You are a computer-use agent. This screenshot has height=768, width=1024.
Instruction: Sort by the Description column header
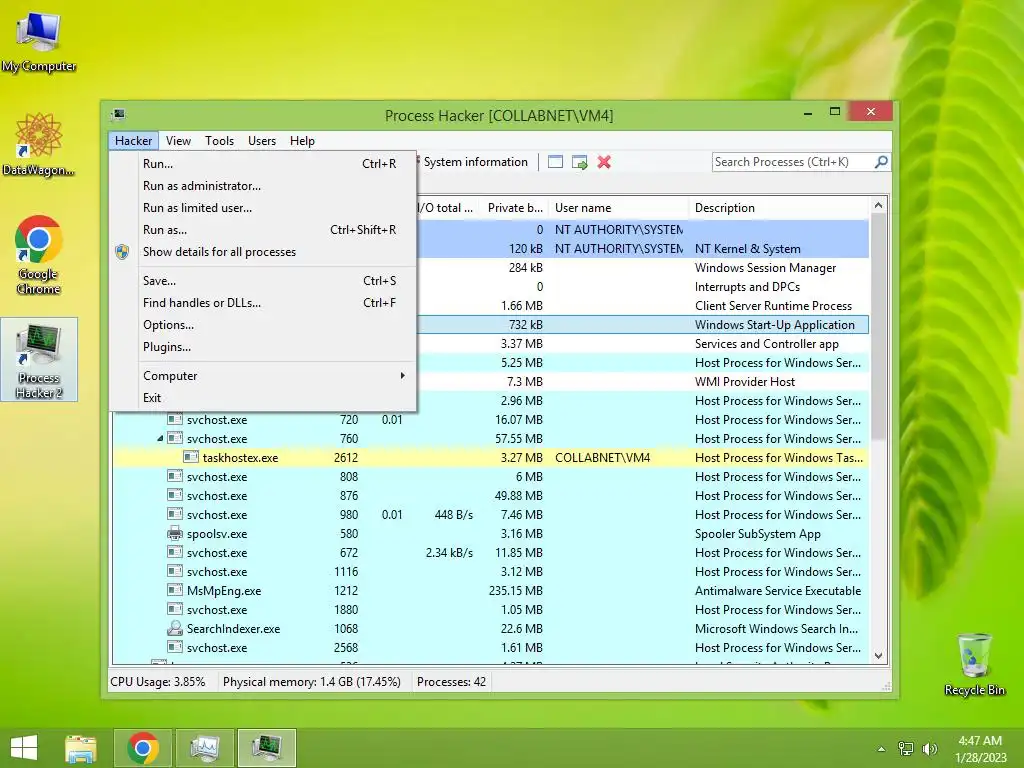click(779, 208)
